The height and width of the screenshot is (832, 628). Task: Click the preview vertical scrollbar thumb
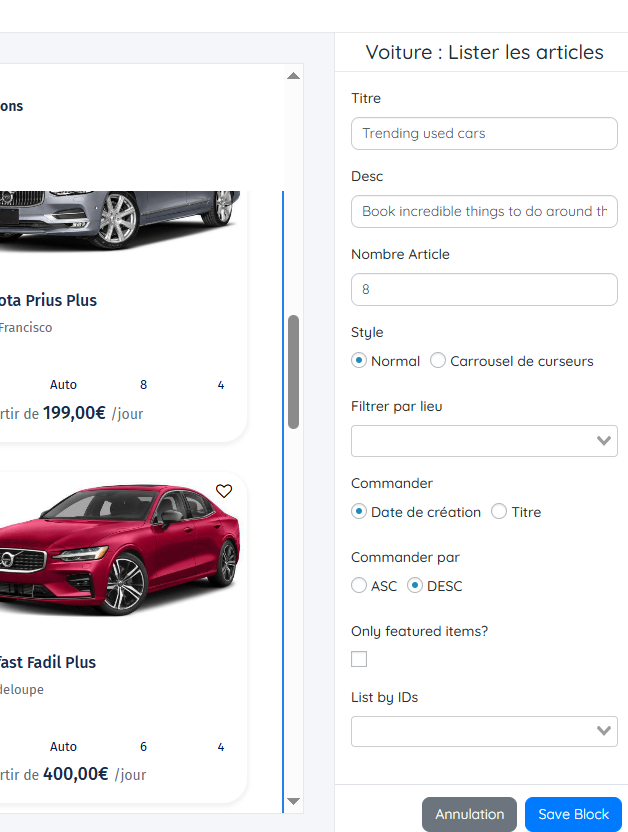(x=293, y=372)
